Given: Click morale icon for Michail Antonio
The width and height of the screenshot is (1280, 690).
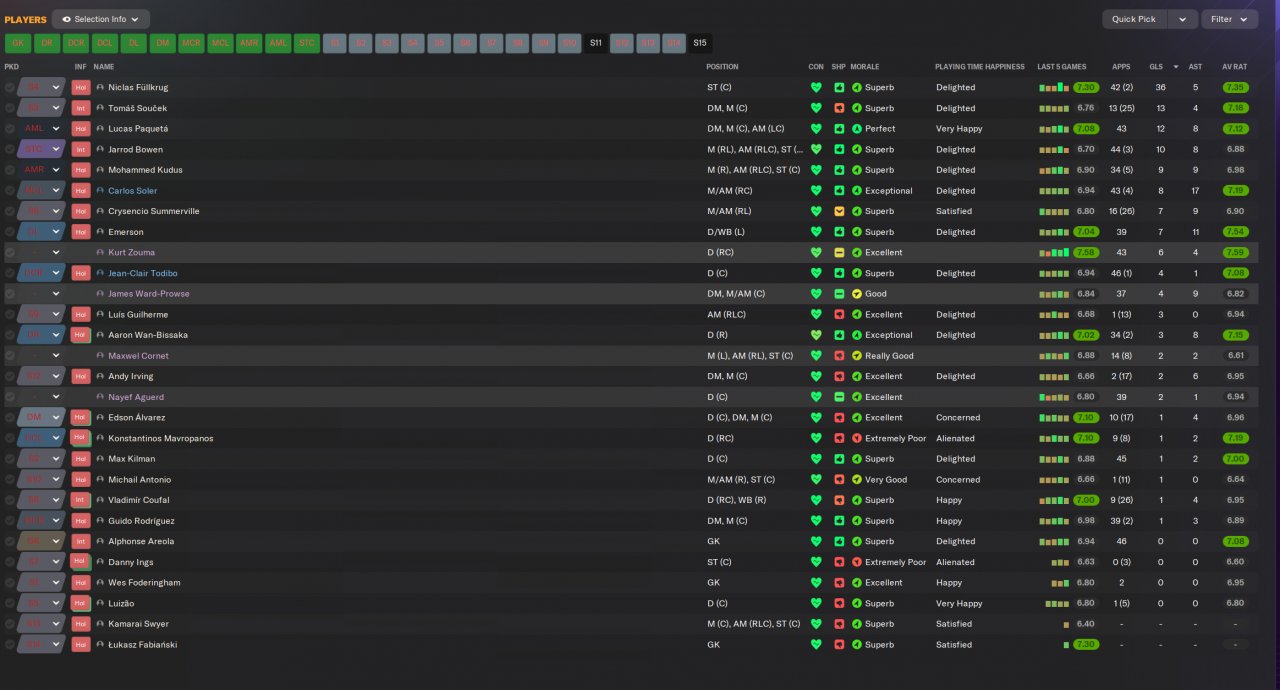Looking at the screenshot, I should (x=856, y=479).
